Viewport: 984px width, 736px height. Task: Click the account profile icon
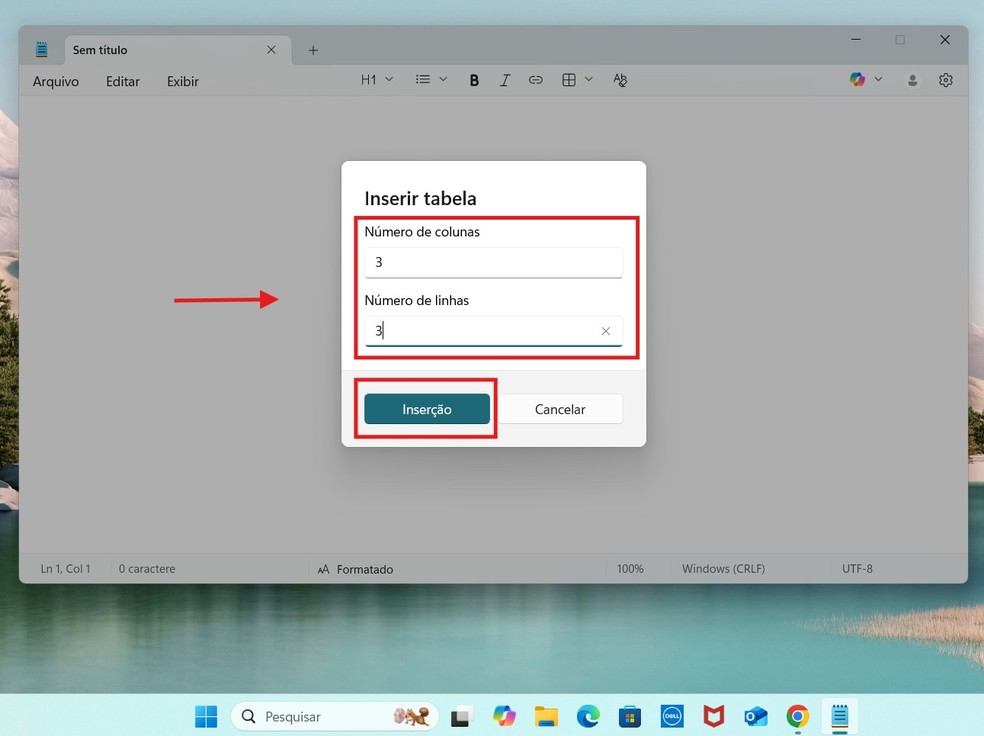tap(912, 80)
